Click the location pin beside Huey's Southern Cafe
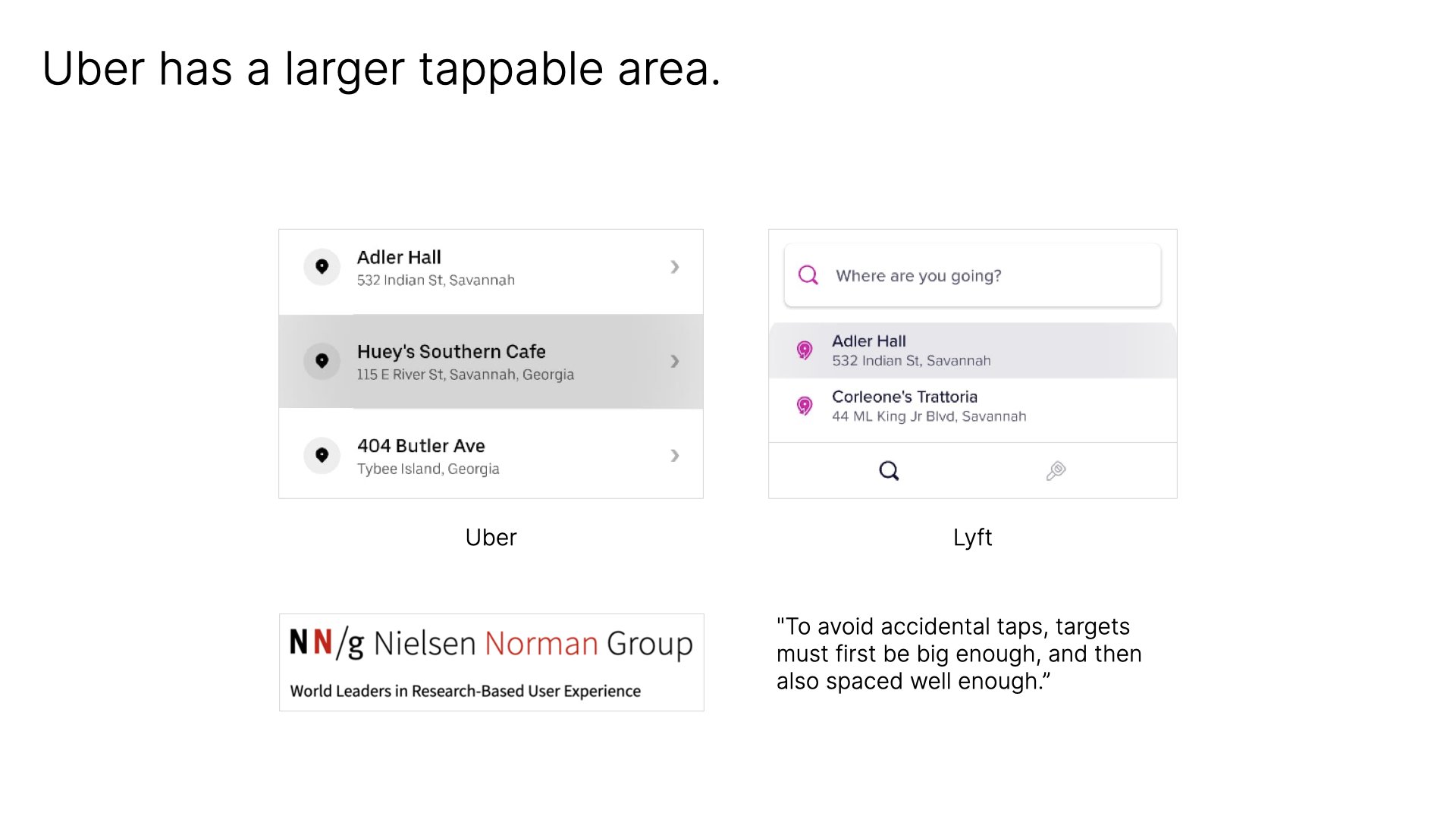This screenshot has width=1456, height=819. coord(322,361)
